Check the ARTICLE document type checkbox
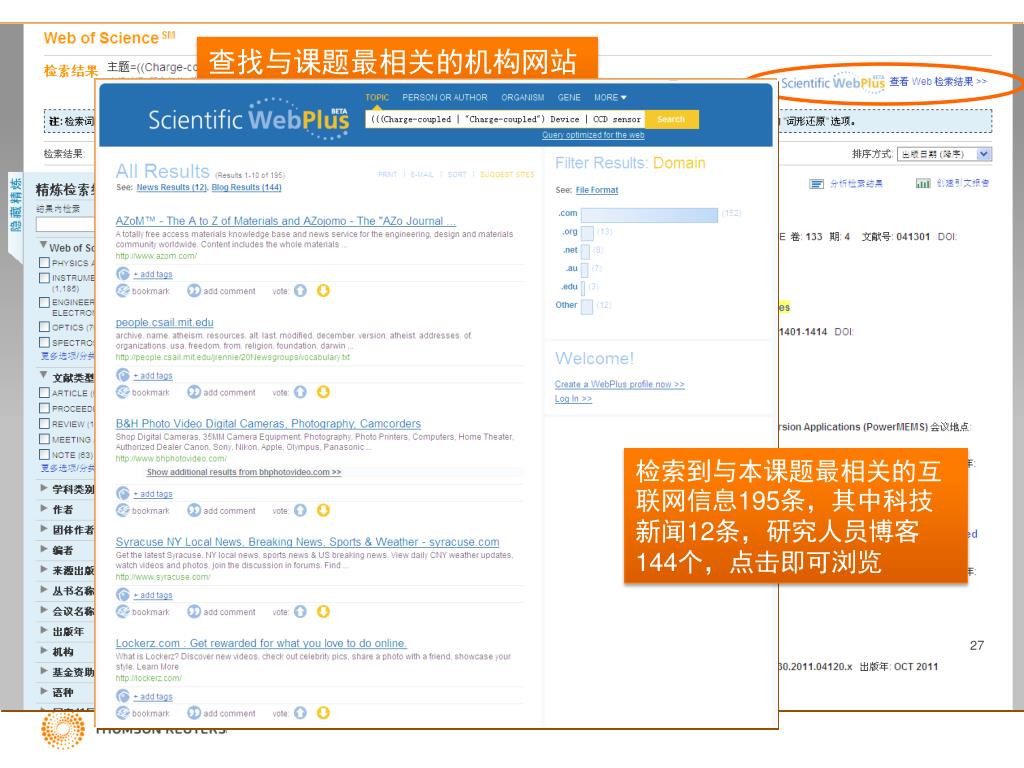Viewport: 1024px width, 768px height. (x=44, y=392)
